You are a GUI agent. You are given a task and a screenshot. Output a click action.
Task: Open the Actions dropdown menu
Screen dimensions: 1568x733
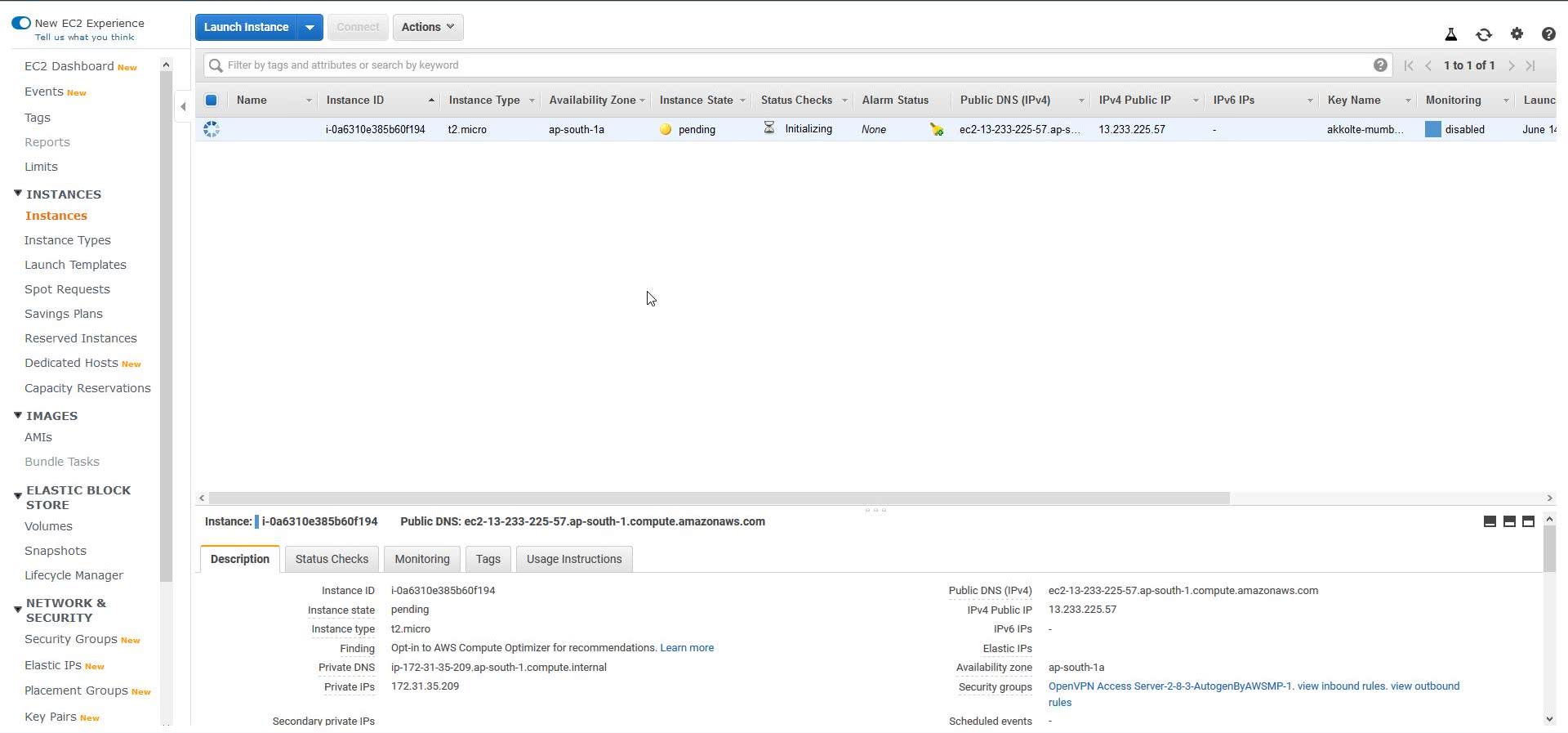(428, 27)
